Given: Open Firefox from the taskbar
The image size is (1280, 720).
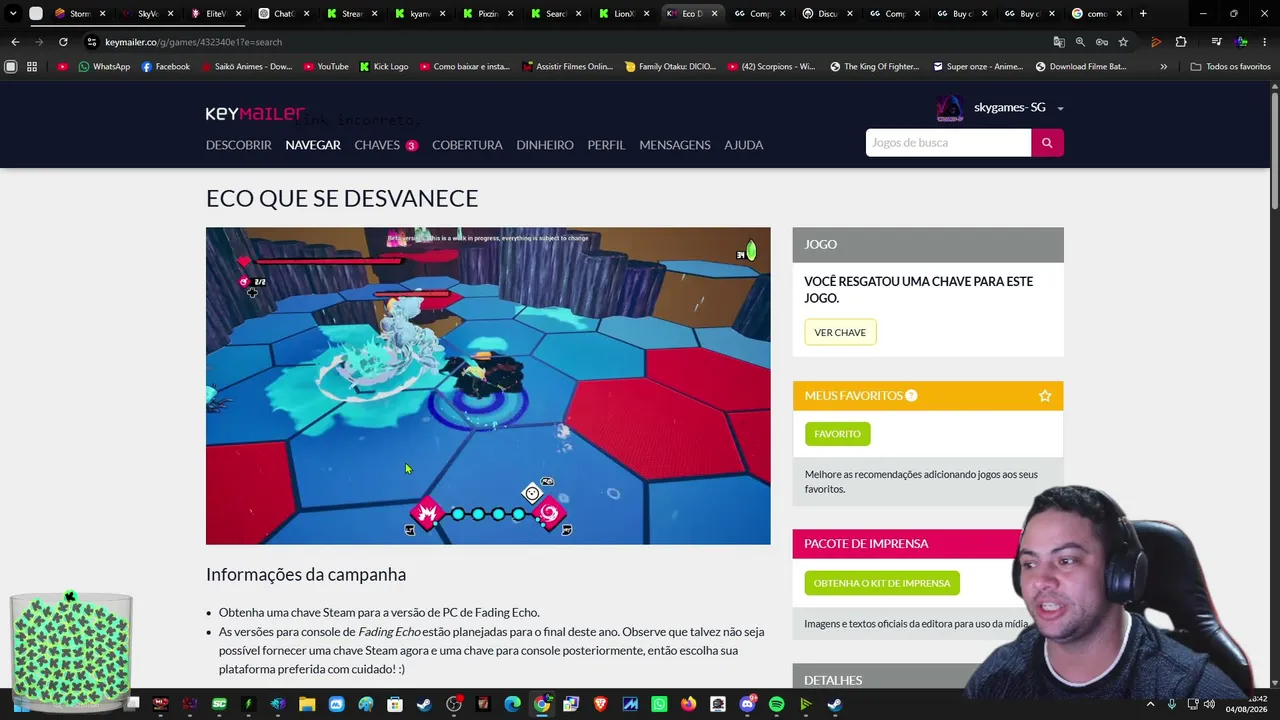Looking at the screenshot, I should [x=689, y=704].
